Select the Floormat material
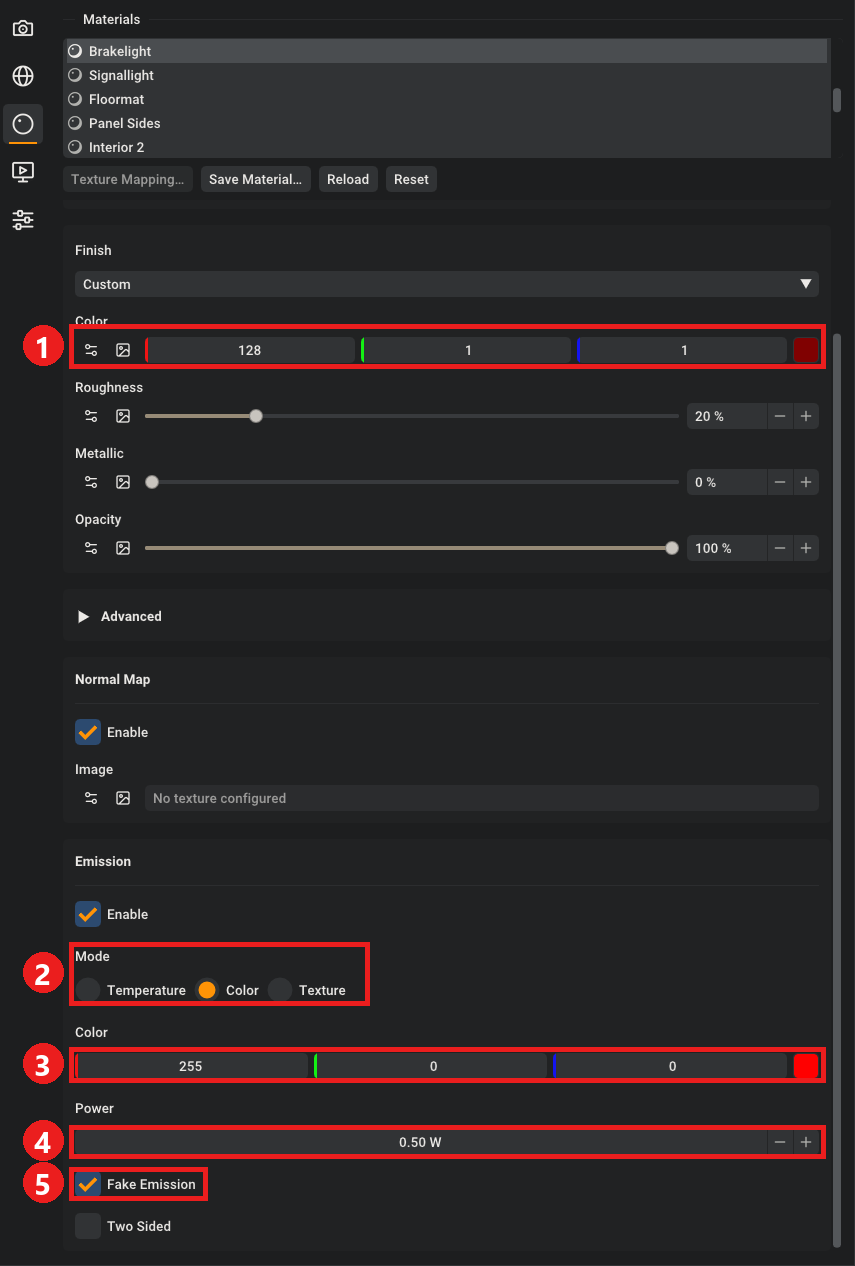Screen dimensions: 855x1266 point(446,99)
